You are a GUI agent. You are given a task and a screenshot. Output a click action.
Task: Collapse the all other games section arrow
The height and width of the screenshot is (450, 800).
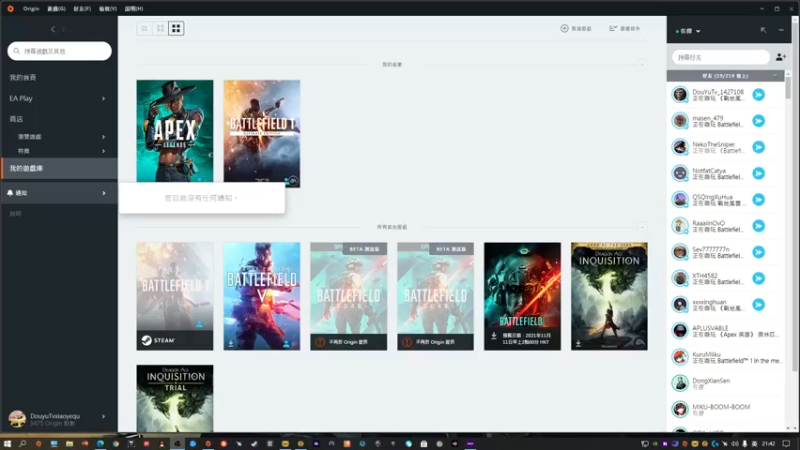coord(642,227)
